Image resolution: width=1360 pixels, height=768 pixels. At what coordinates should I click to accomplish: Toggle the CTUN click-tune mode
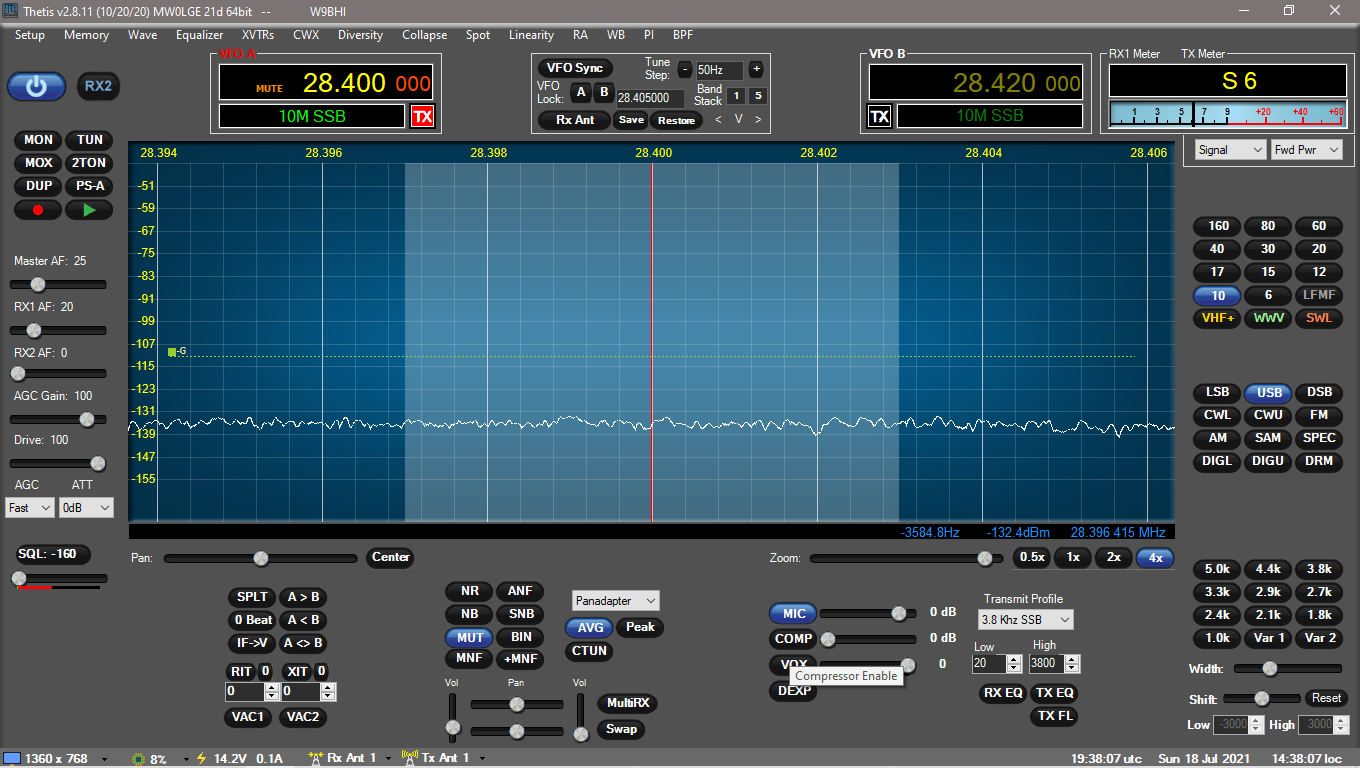click(x=588, y=651)
